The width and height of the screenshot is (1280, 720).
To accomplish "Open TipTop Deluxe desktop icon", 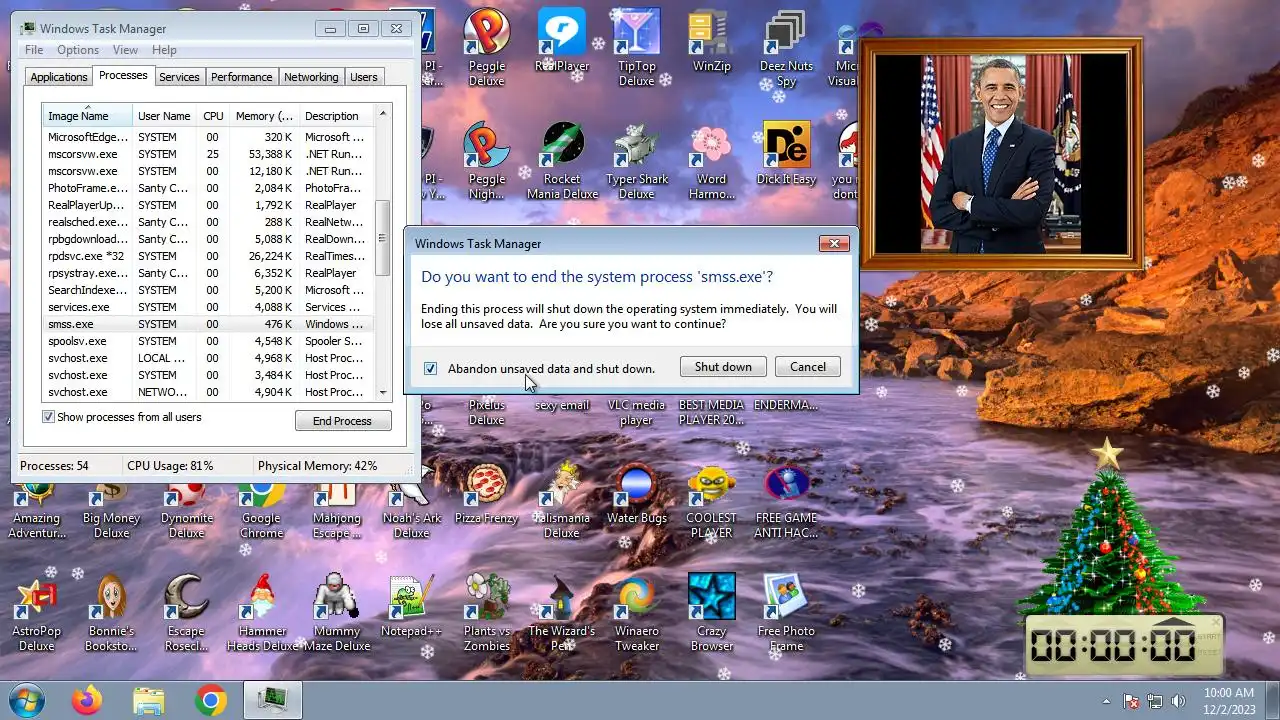I will point(637,47).
